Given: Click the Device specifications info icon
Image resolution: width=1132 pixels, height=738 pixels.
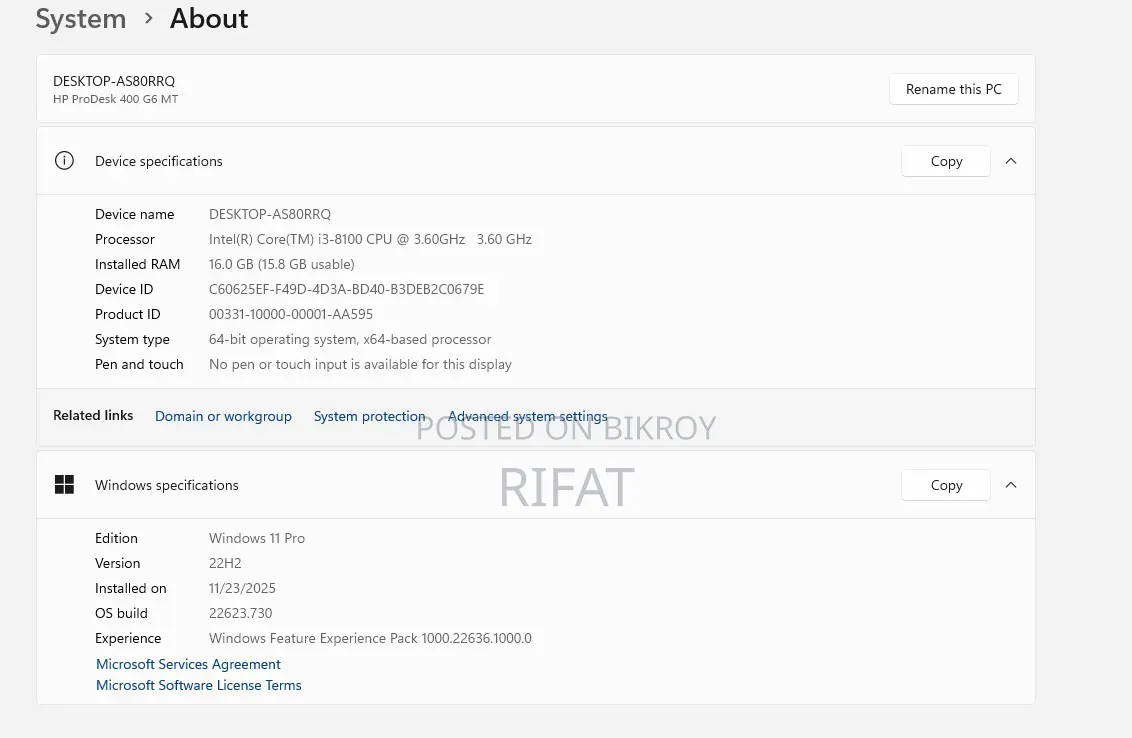Looking at the screenshot, I should point(64,160).
